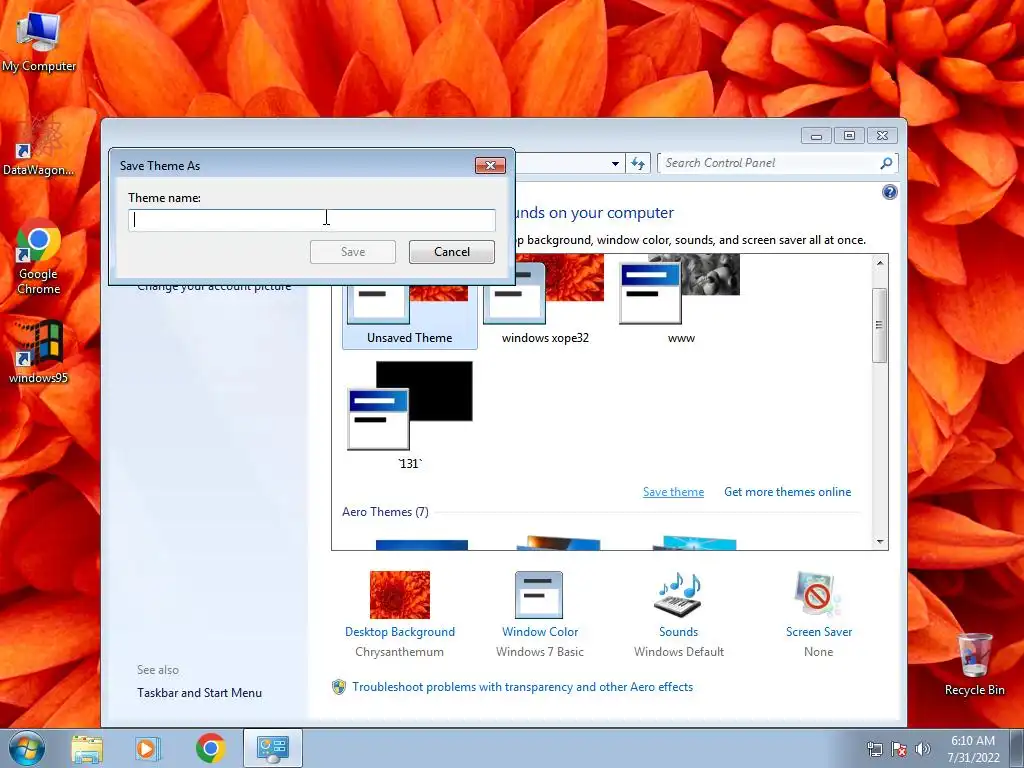This screenshot has width=1024, height=768.
Task: Open the windows95 desktop shortcut
Action: (39, 351)
